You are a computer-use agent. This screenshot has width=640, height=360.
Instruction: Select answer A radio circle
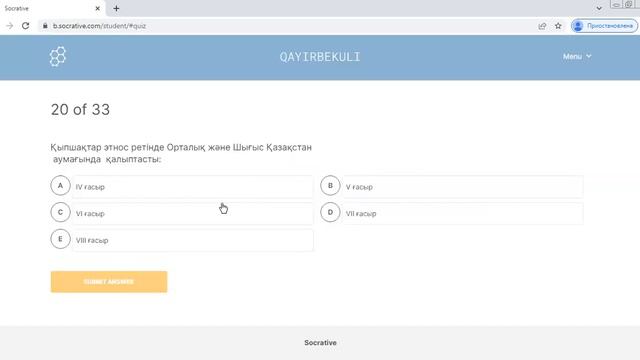pos(60,186)
